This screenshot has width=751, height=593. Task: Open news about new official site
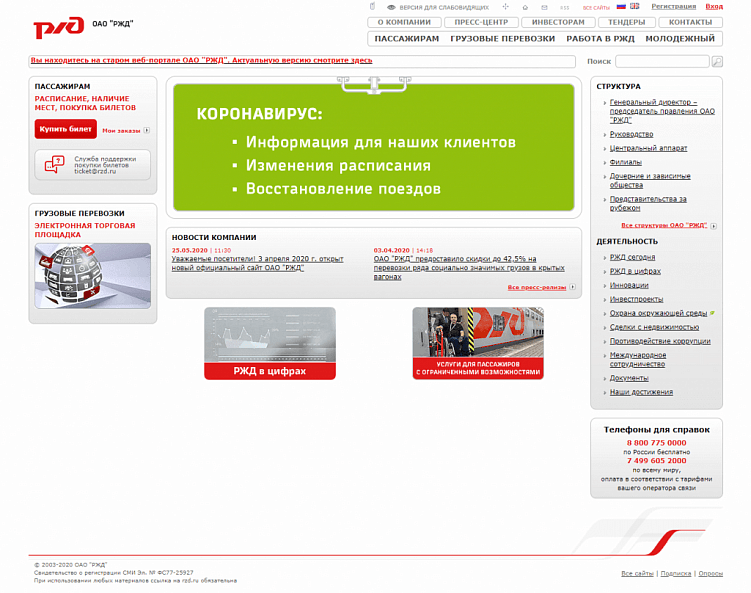pos(258,263)
